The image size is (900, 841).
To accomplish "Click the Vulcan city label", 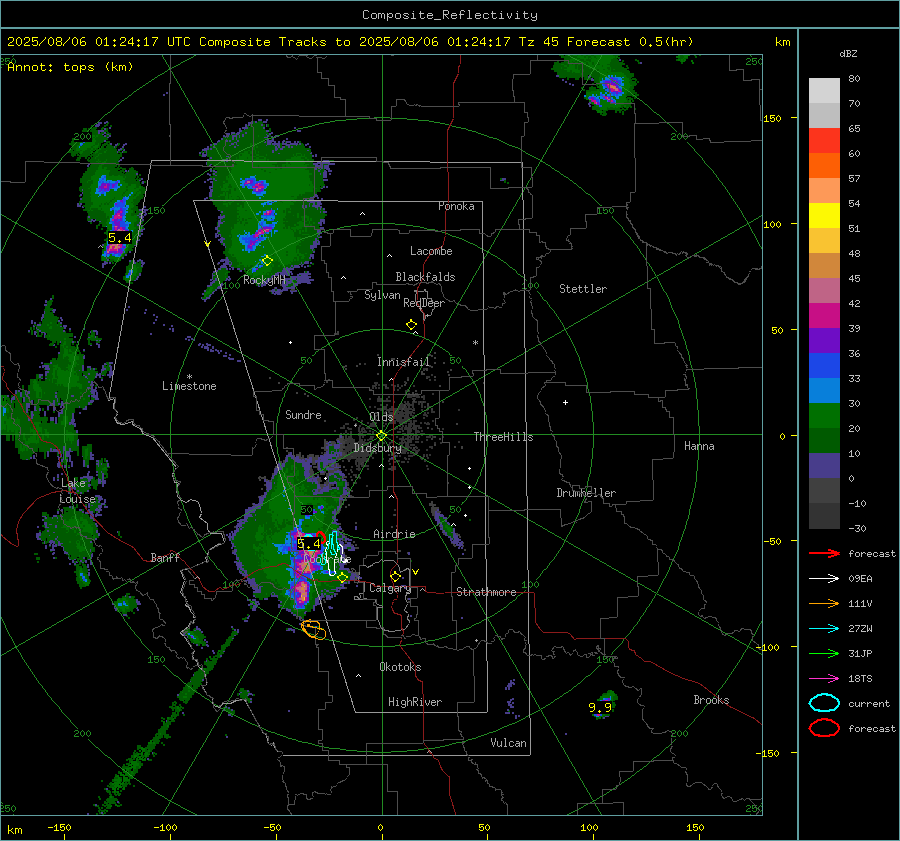I will (x=508, y=743).
